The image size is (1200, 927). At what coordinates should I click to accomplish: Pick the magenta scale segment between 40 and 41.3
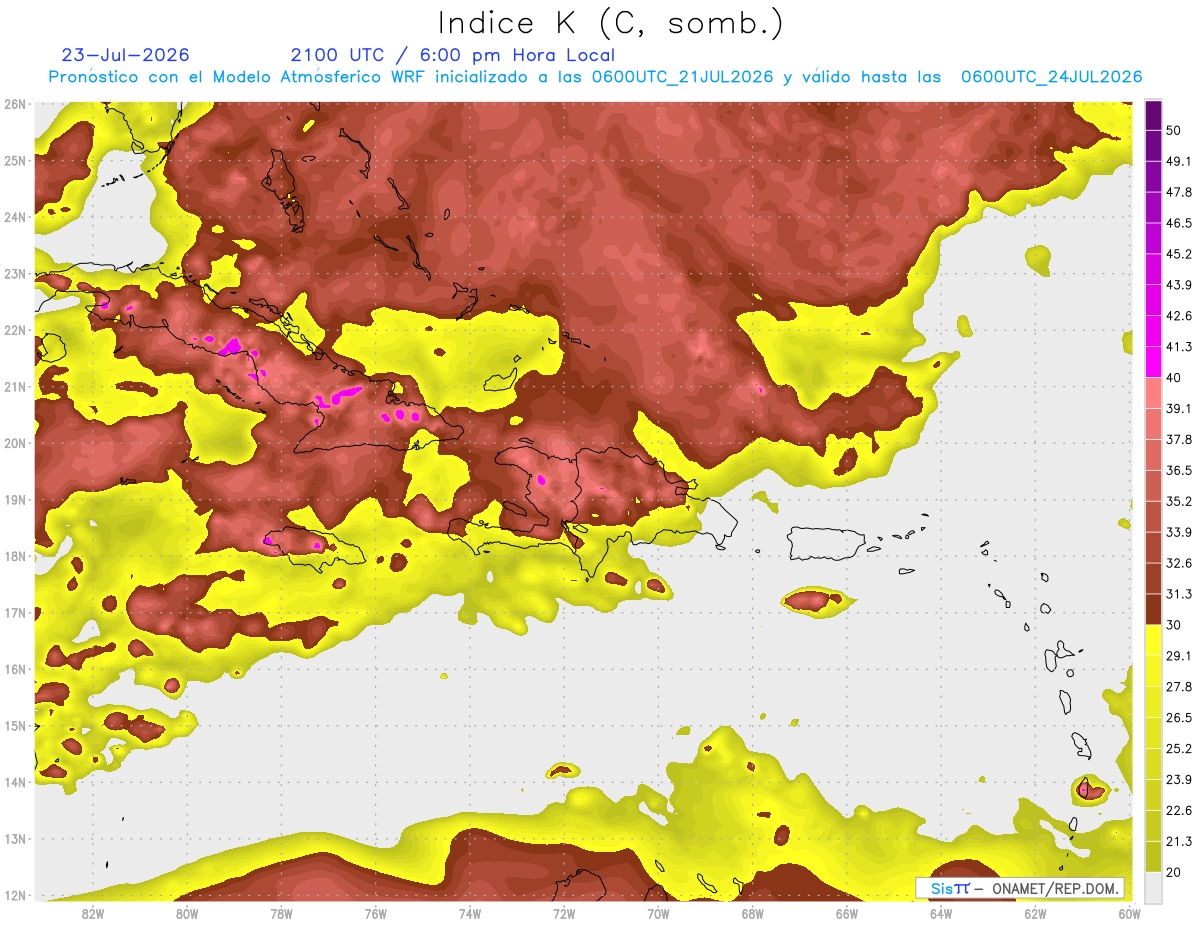point(1153,361)
